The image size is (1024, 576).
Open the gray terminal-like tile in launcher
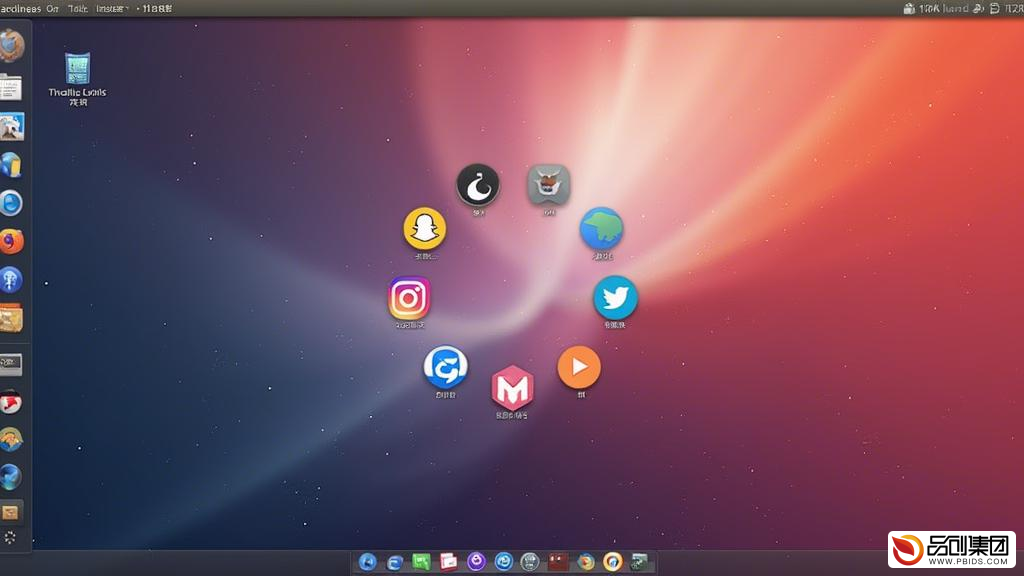point(11,364)
